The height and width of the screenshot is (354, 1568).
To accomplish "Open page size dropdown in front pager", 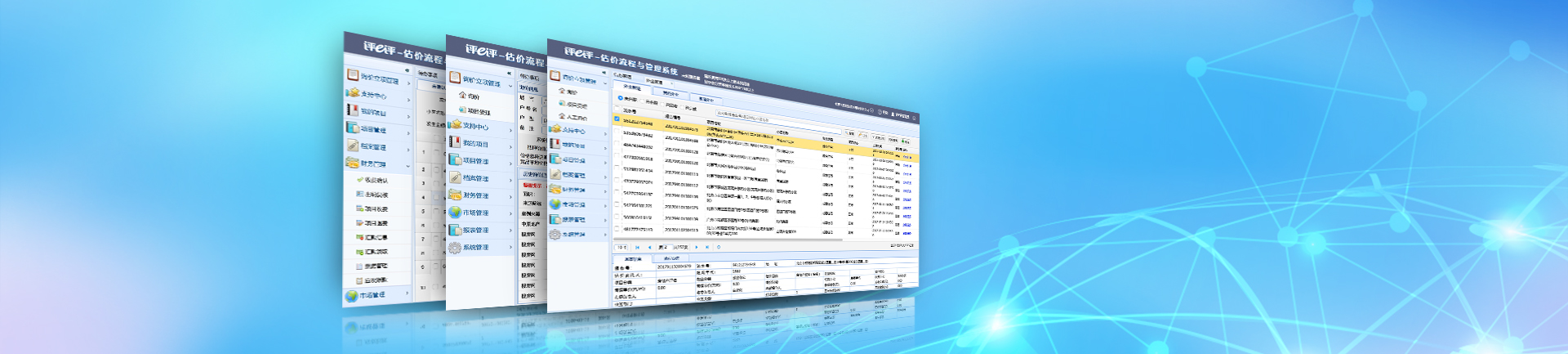I will click(x=621, y=247).
